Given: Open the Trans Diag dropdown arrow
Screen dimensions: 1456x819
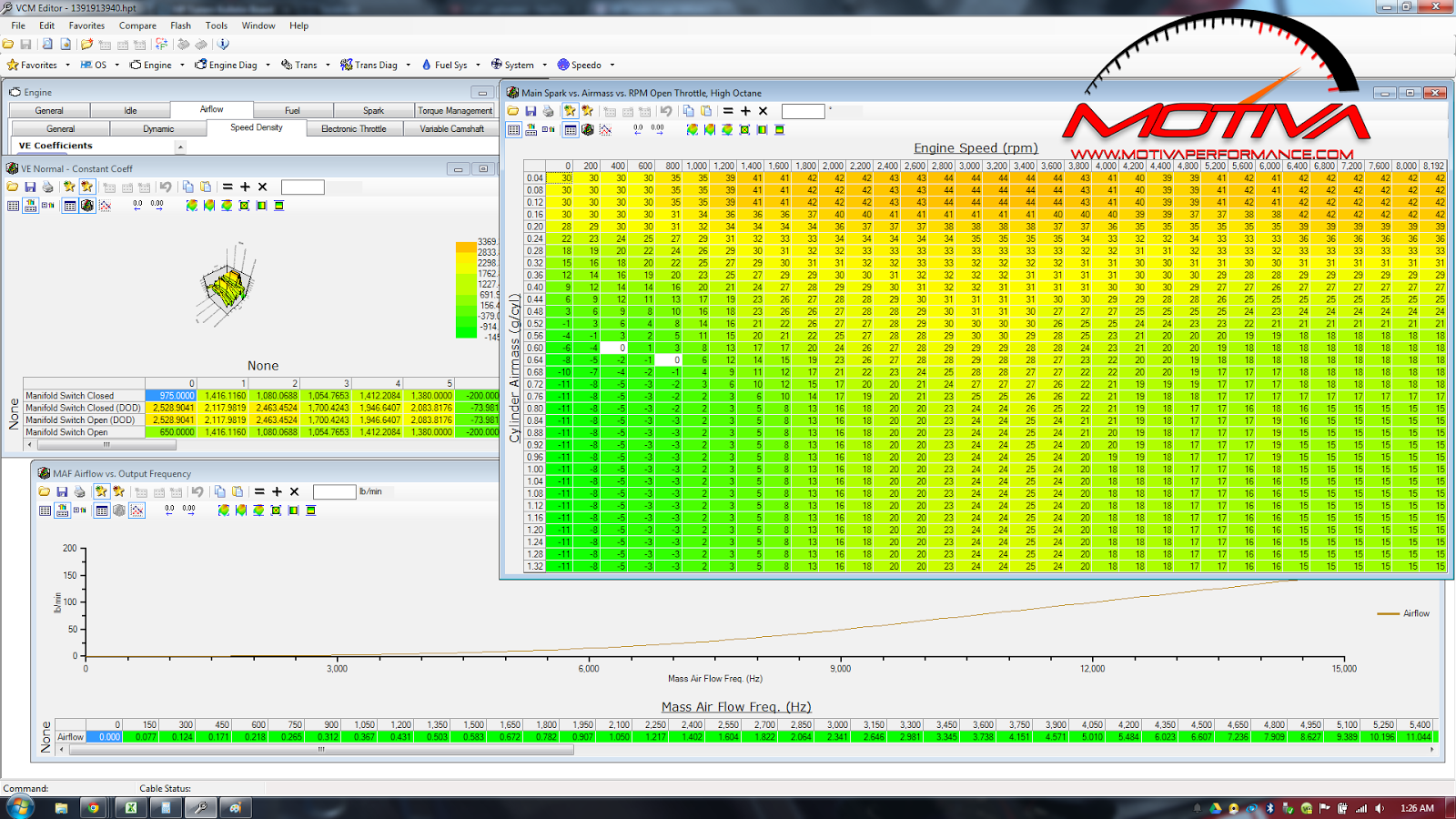Looking at the screenshot, I should tap(408, 65).
